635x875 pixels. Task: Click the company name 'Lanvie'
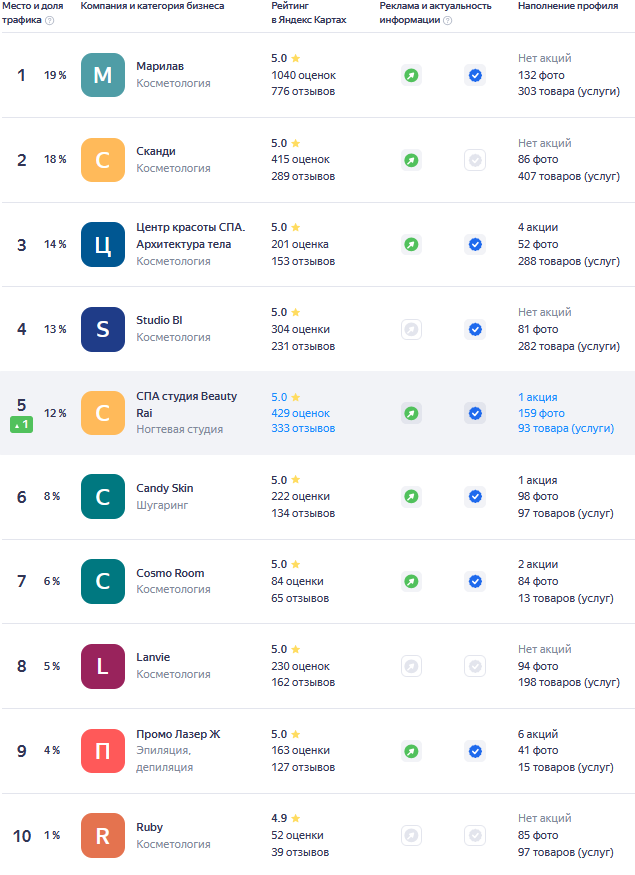(153, 657)
